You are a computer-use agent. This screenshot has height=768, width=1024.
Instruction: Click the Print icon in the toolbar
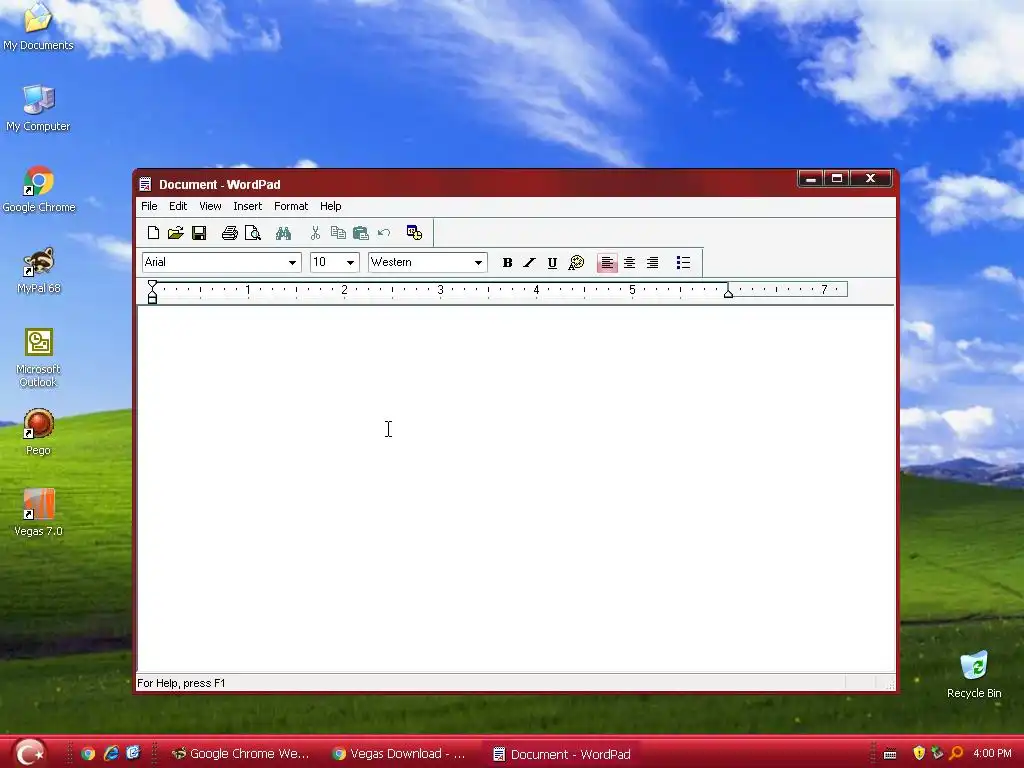click(229, 233)
